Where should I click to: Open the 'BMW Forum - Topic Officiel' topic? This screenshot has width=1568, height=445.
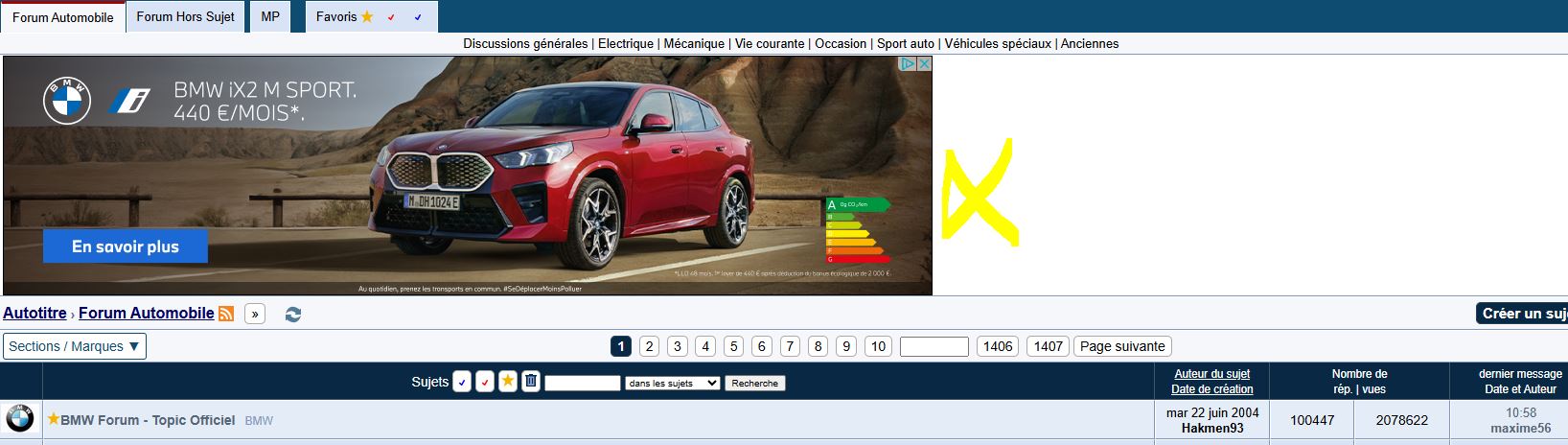tap(148, 420)
